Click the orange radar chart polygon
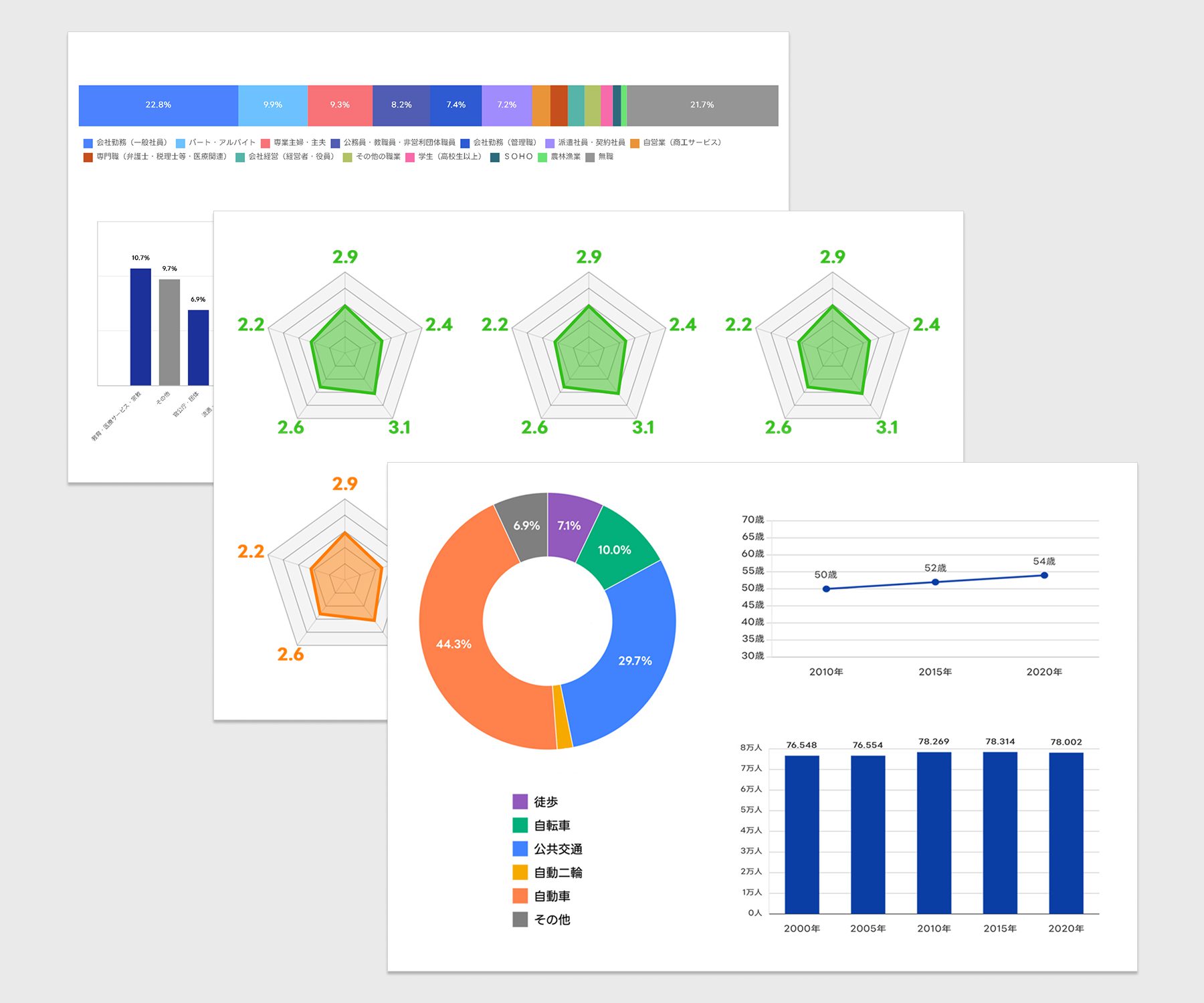 tap(346, 580)
